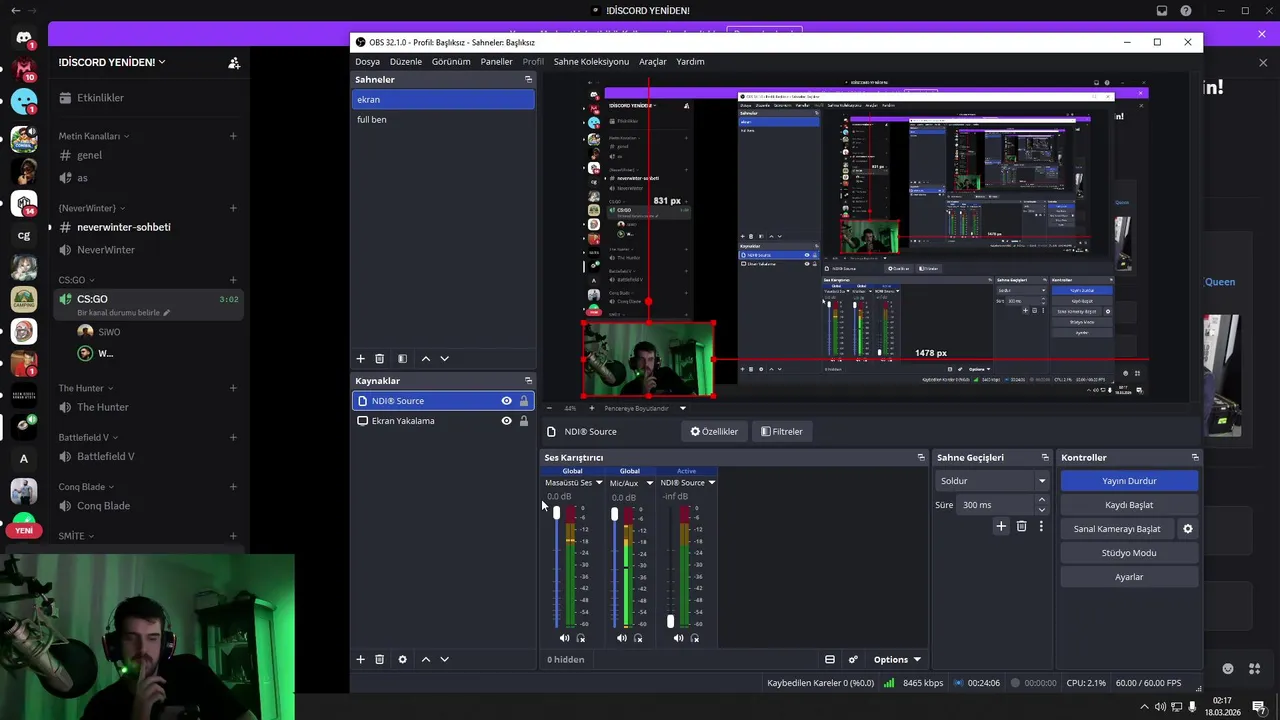The height and width of the screenshot is (720, 1280).
Task: Remove selected source with Kaynaklar trash icon
Action: click(x=379, y=659)
